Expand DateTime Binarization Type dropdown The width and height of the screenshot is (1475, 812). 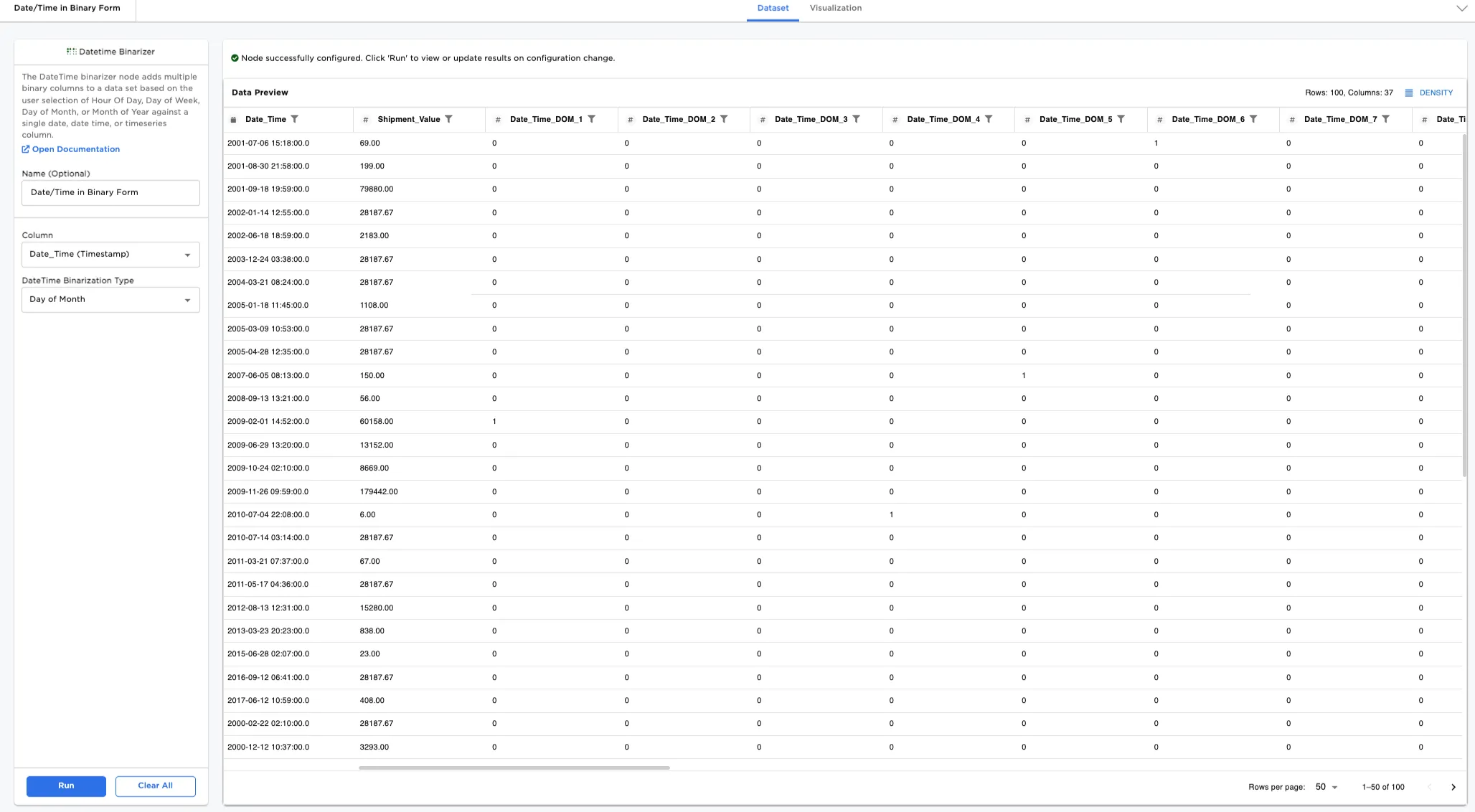pyautogui.click(x=110, y=300)
